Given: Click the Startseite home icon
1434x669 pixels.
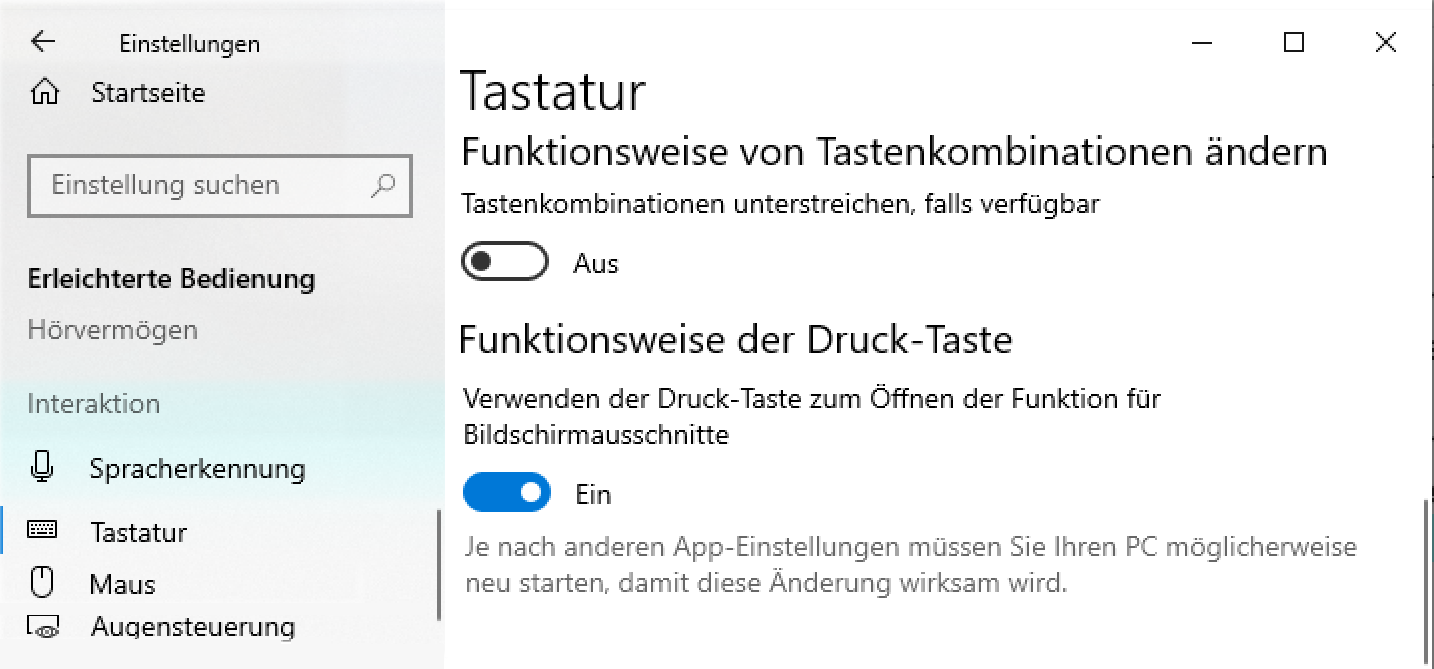Looking at the screenshot, I should [45, 93].
